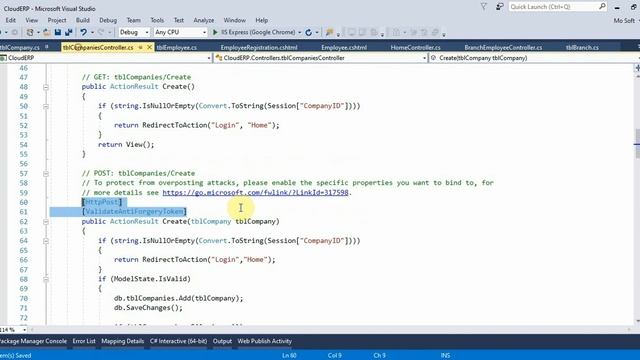Open the Debug menu
640x360 pixels.
[108, 20]
